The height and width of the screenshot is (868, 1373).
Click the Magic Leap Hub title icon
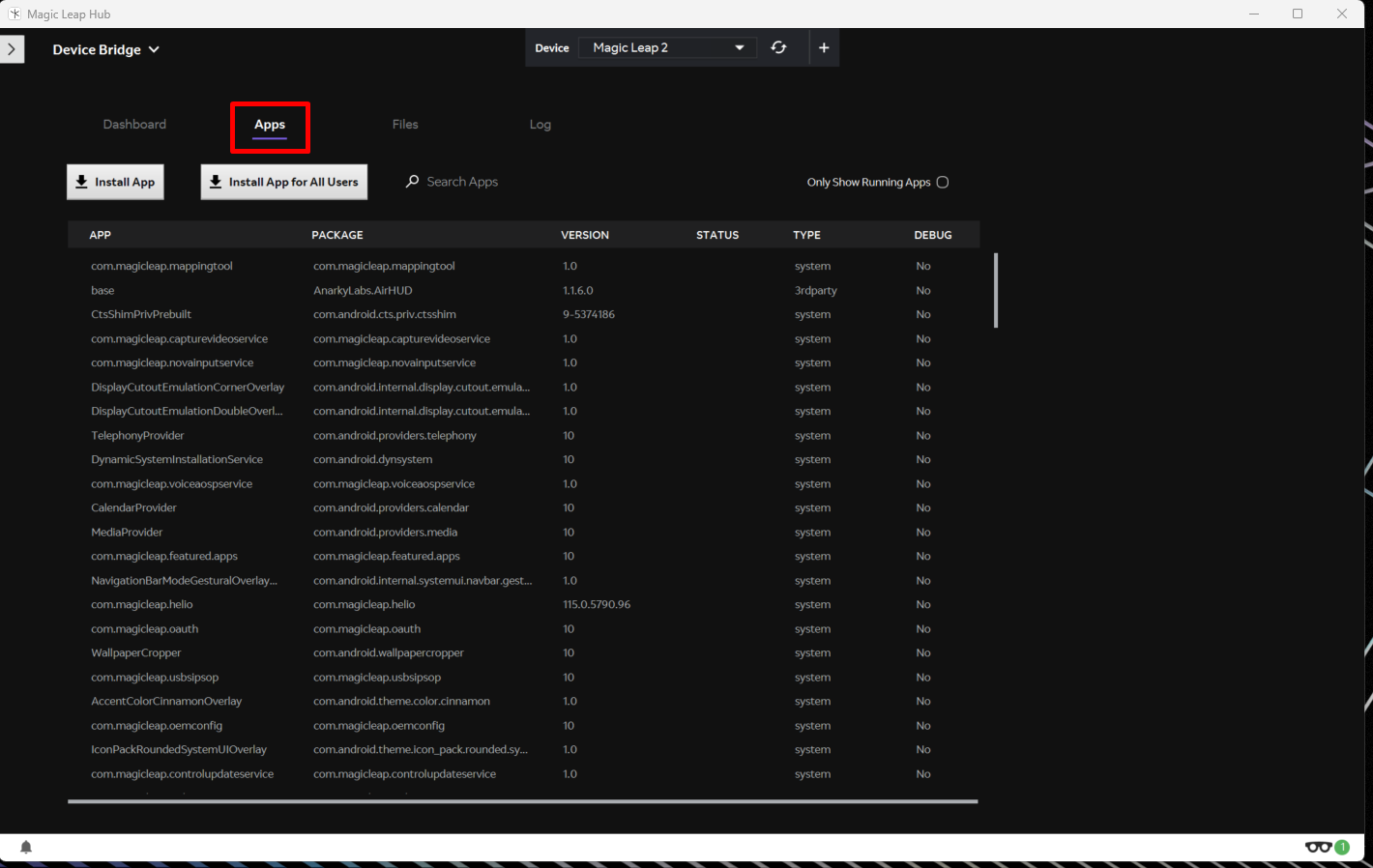click(x=14, y=14)
